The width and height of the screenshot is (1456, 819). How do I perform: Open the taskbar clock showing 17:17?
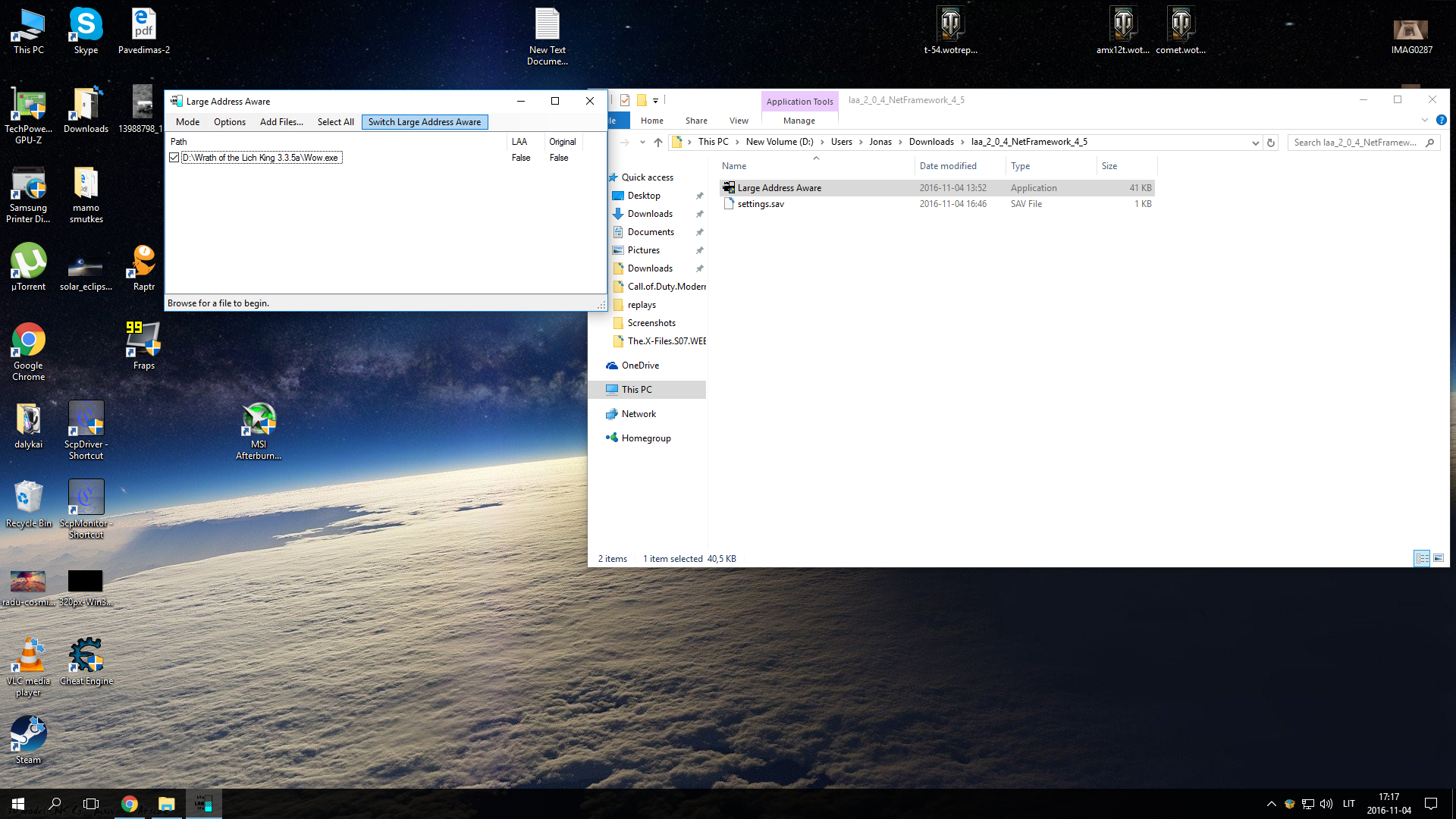tap(1389, 804)
